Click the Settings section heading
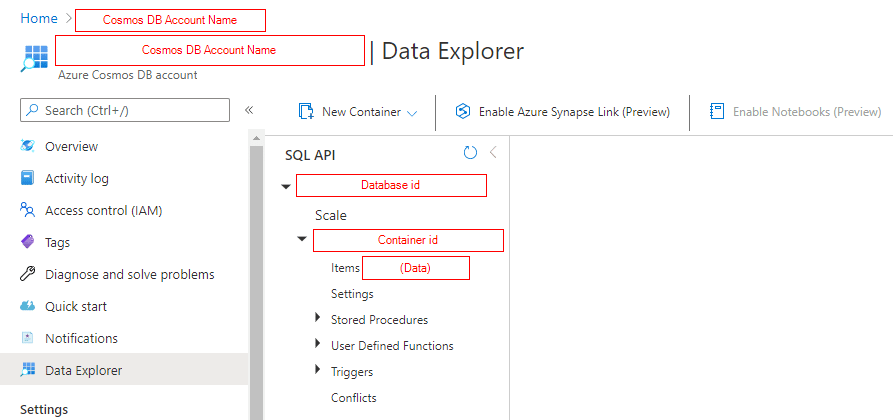 click(44, 410)
